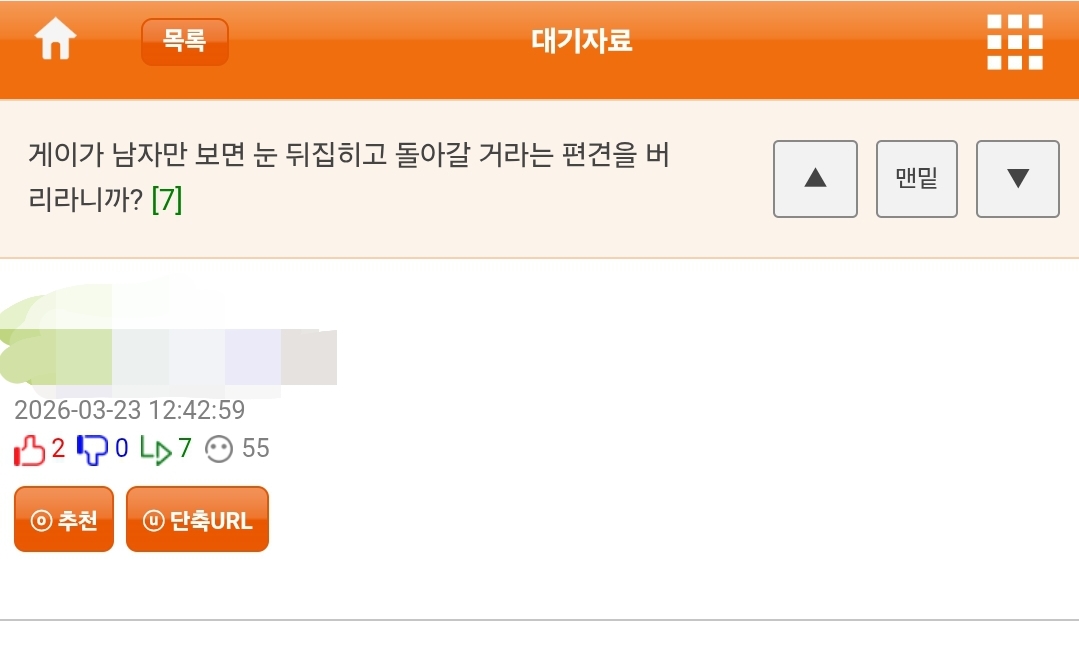Click the 2026-03-23 12:42:59 timestamp

129,411
